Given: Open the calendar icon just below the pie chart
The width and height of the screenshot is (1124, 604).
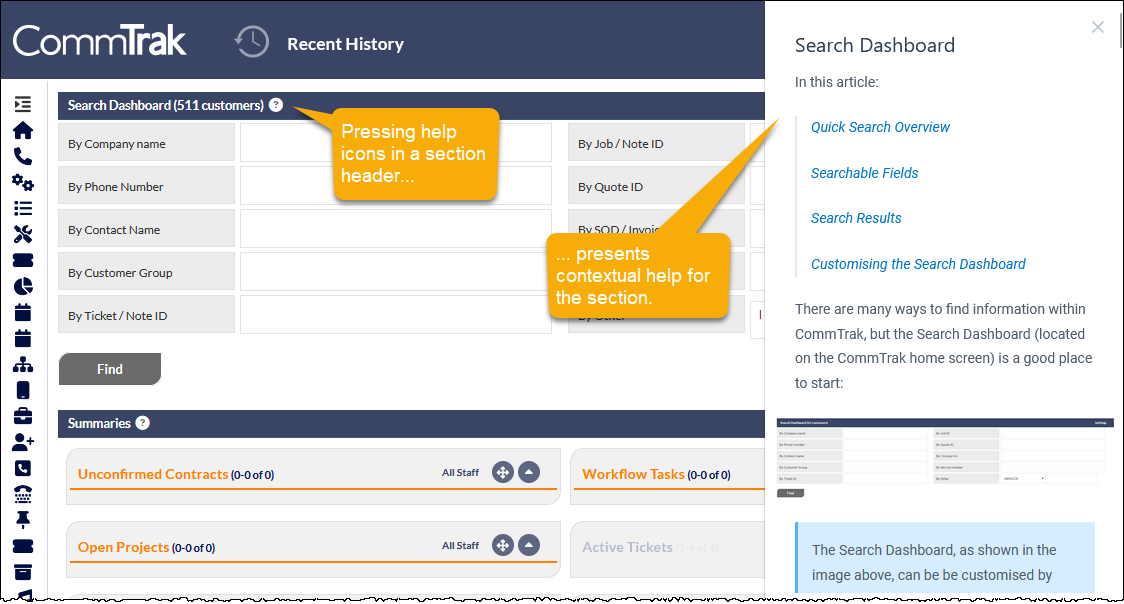Looking at the screenshot, I should coord(23,312).
